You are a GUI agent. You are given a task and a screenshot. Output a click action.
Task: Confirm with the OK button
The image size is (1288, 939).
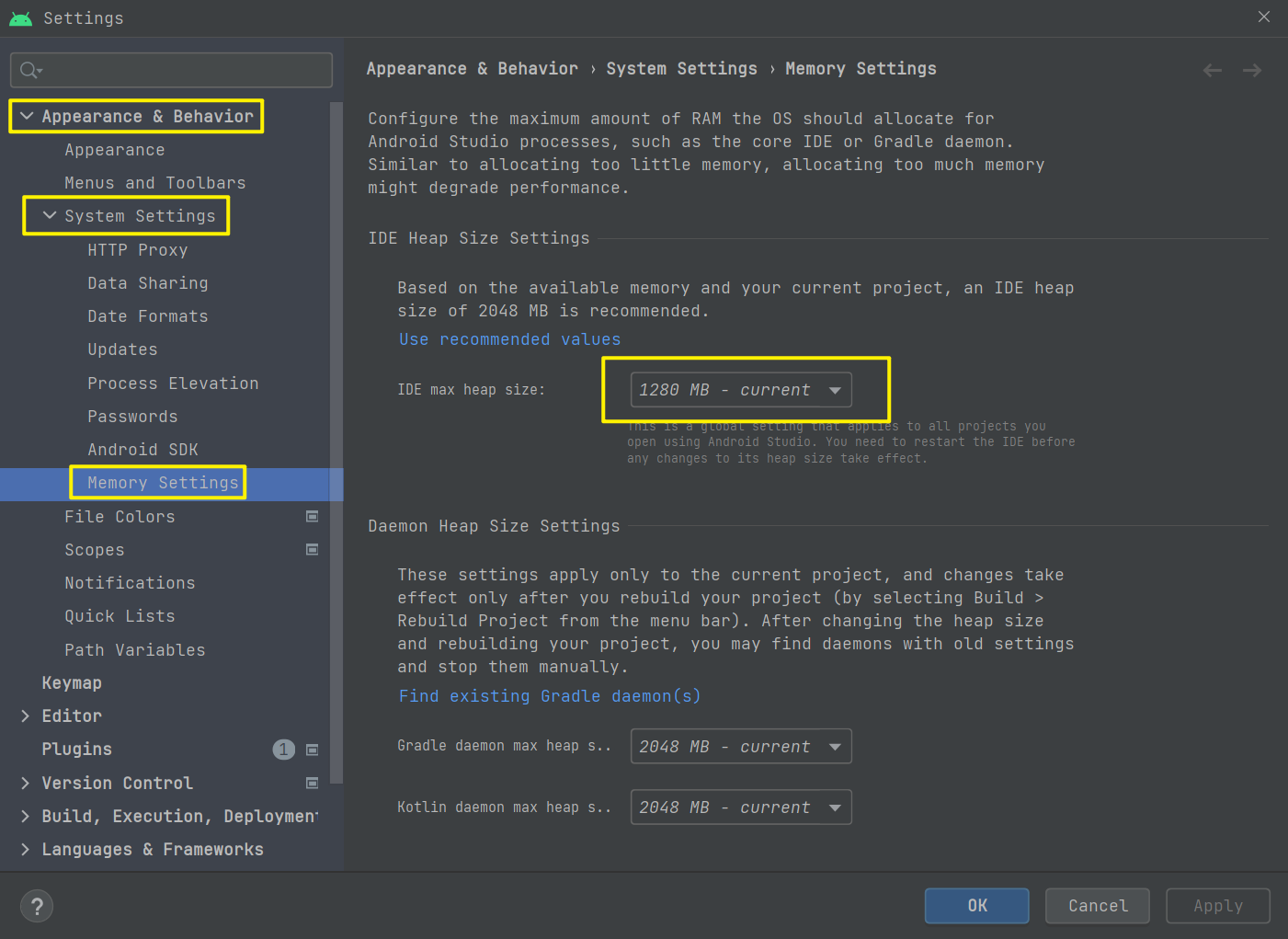click(976, 906)
